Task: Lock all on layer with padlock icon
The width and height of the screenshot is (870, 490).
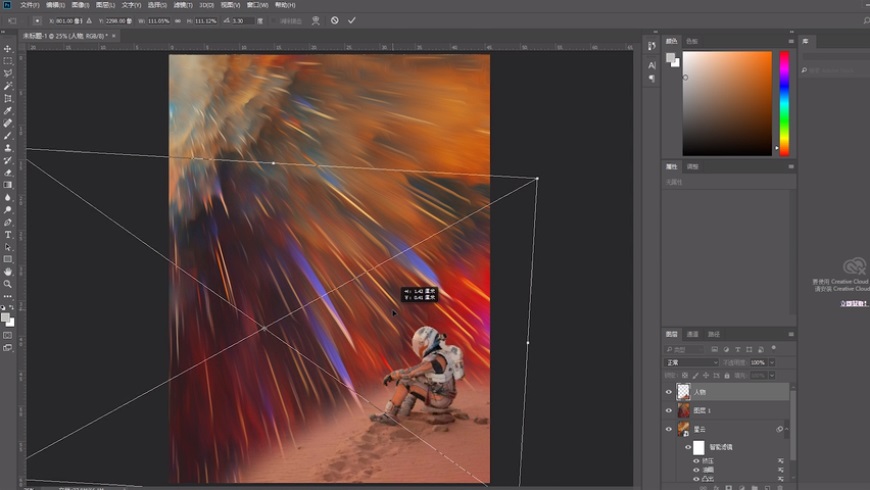Action: (x=727, y=376)
